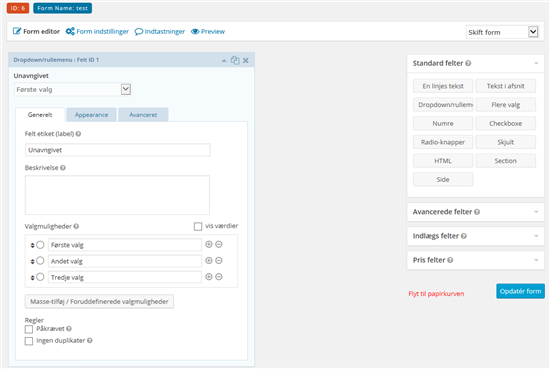Viewport: 550px width, 369px height.
Task: Add choice after Tredje valg
Action: click(209, 277)
